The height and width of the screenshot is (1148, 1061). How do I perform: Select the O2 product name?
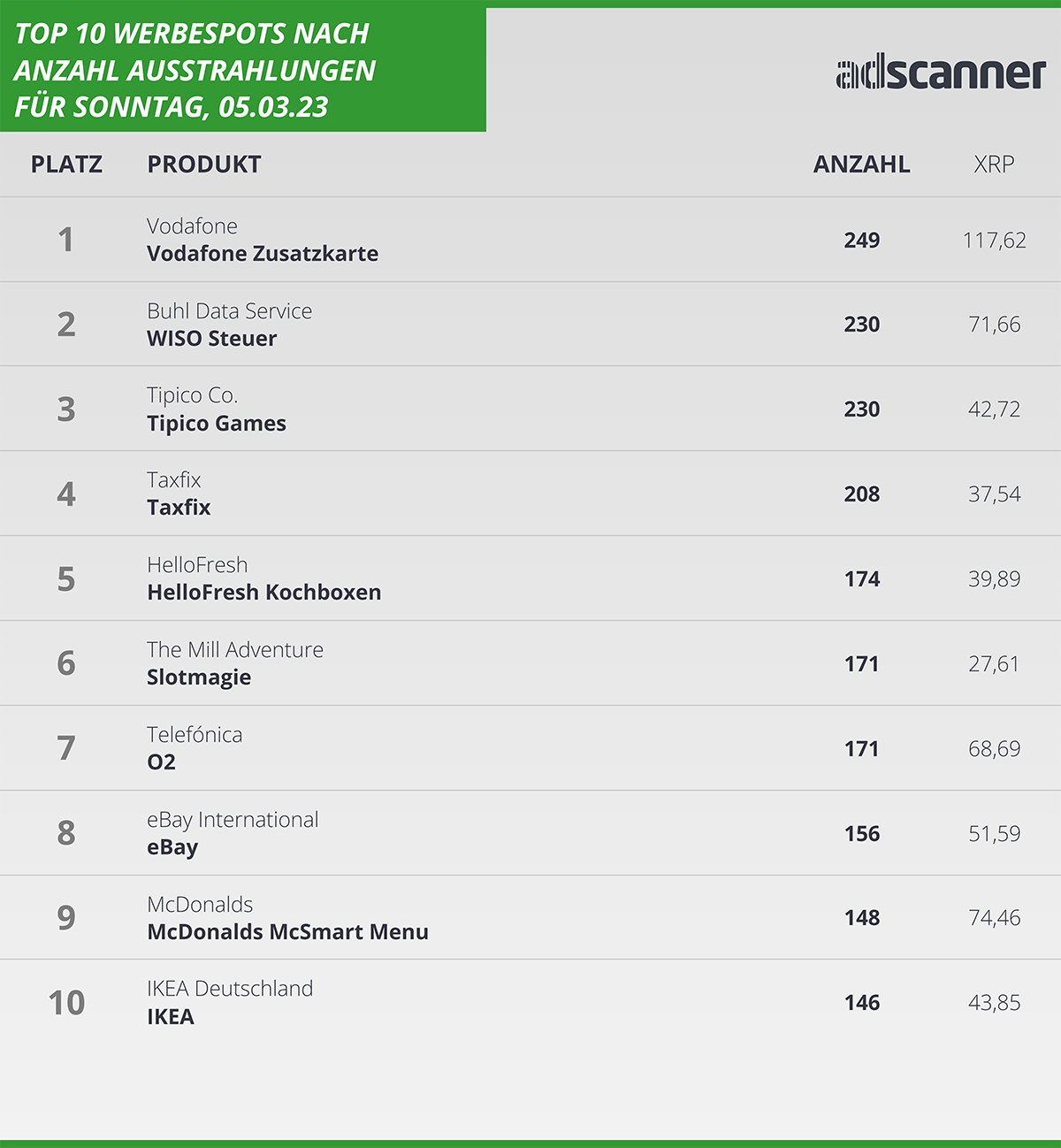click(162, 762)
